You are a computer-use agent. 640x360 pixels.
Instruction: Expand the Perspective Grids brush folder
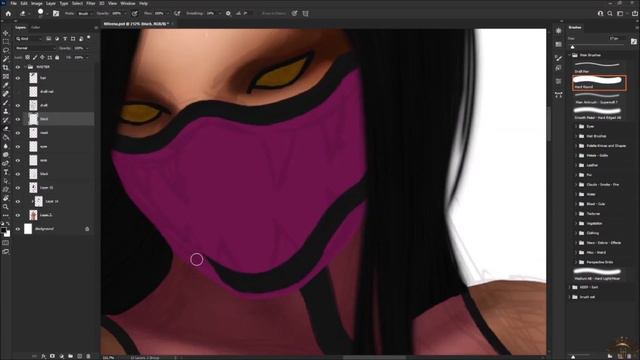(x=576, y=262)
